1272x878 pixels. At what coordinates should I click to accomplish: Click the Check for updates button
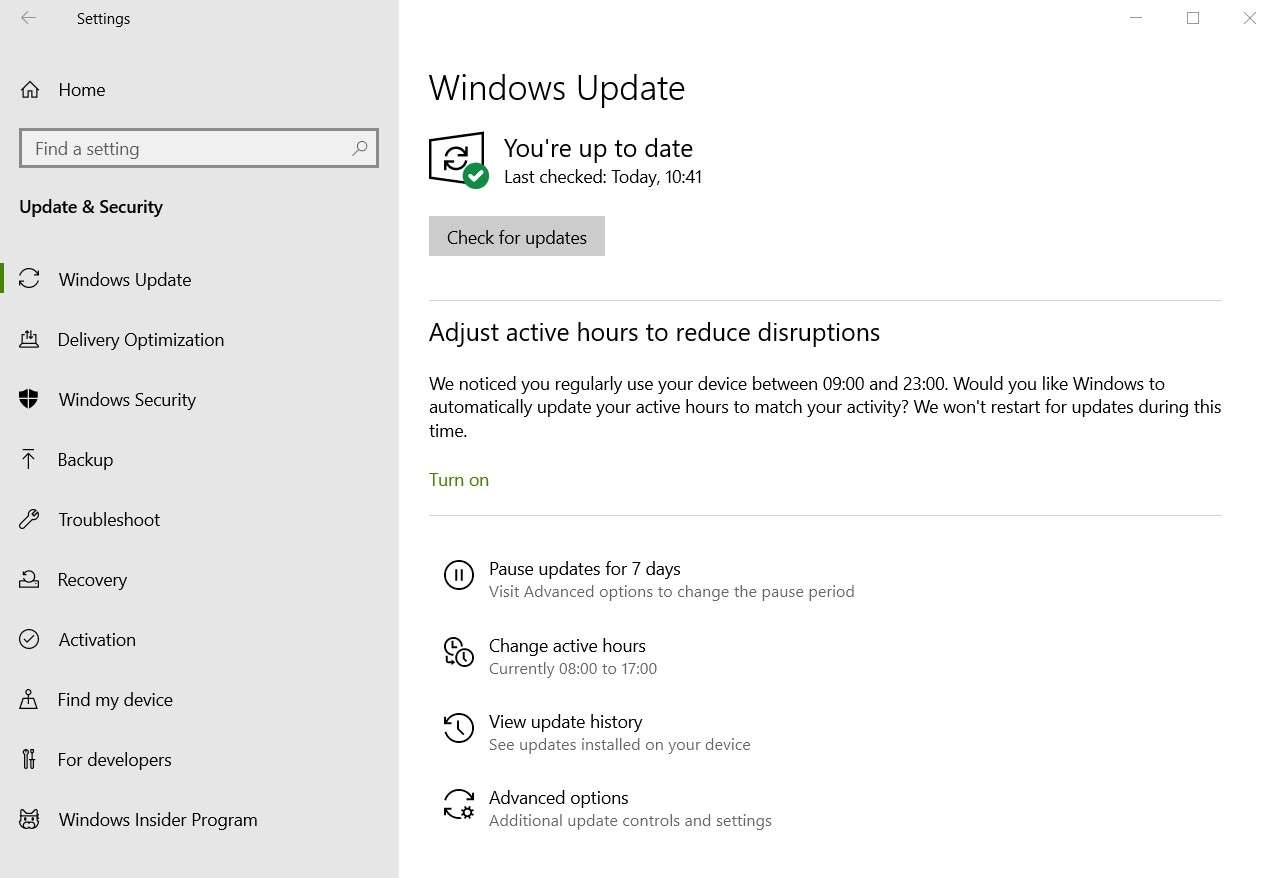click(x=517, y=236)
